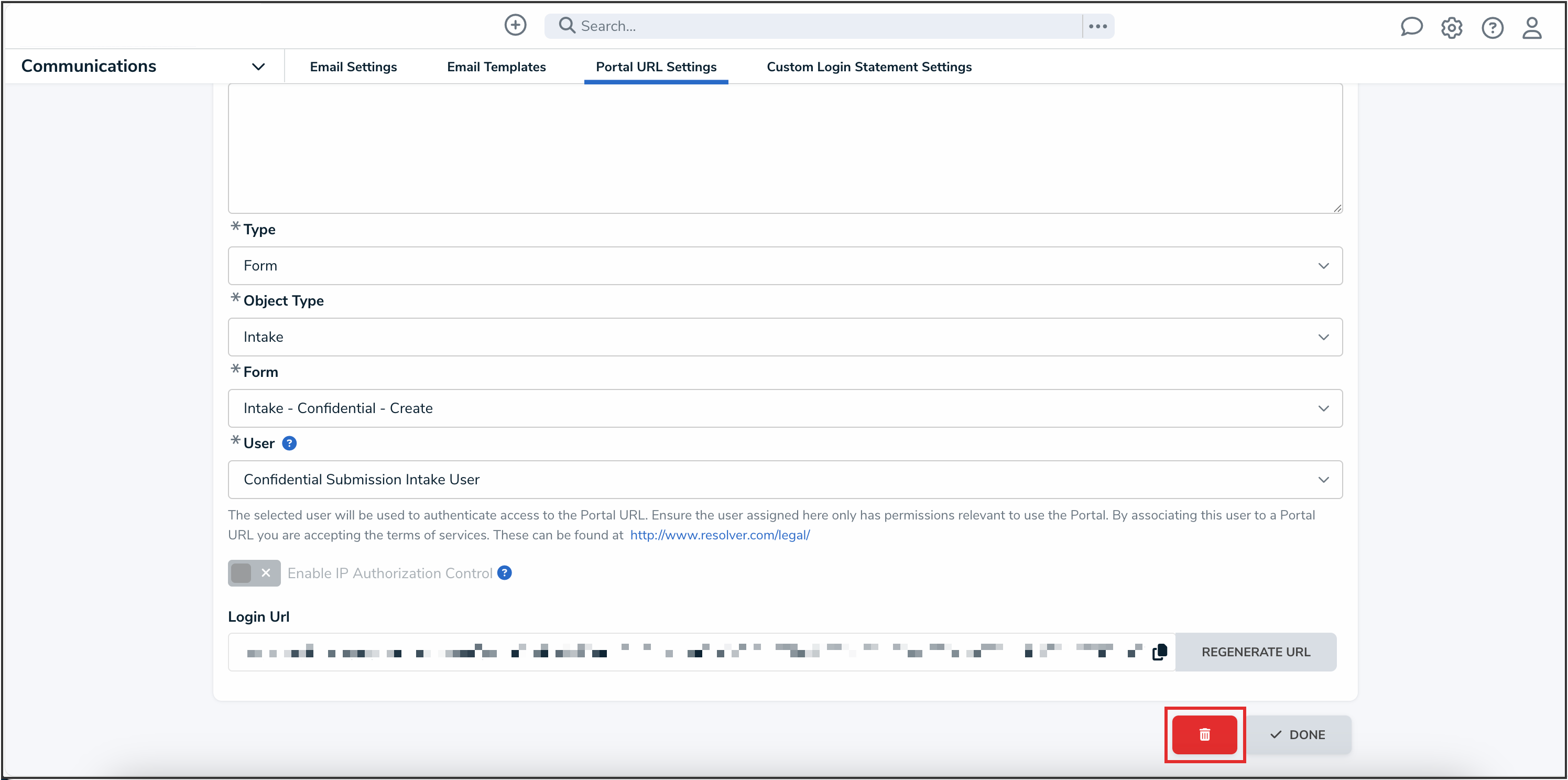Viewport: 1568px width, 780px height.
Task: Open the admin settings gear icon
Action: (x=1451, y=28)
